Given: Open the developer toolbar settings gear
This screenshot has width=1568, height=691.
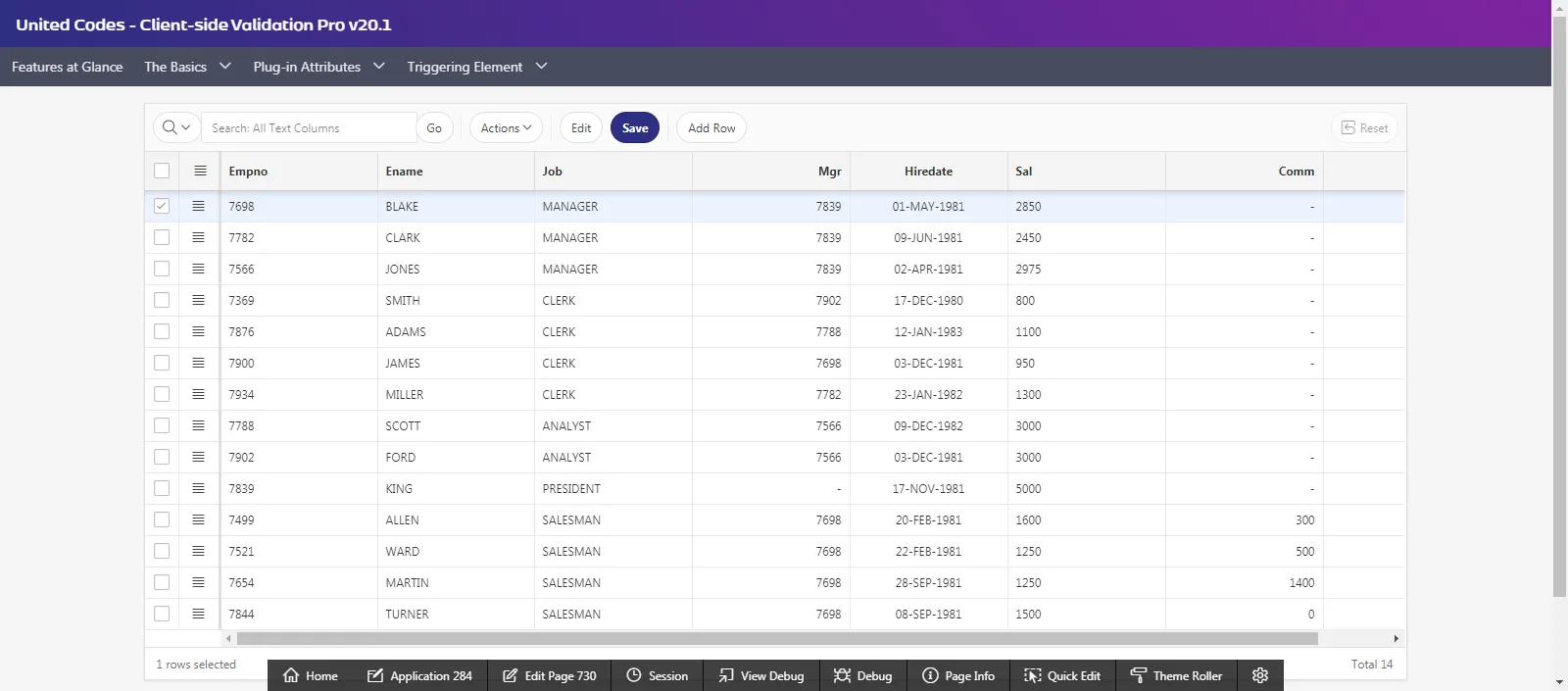Looking at the screenshot, I should click(x=1260, y=675).
